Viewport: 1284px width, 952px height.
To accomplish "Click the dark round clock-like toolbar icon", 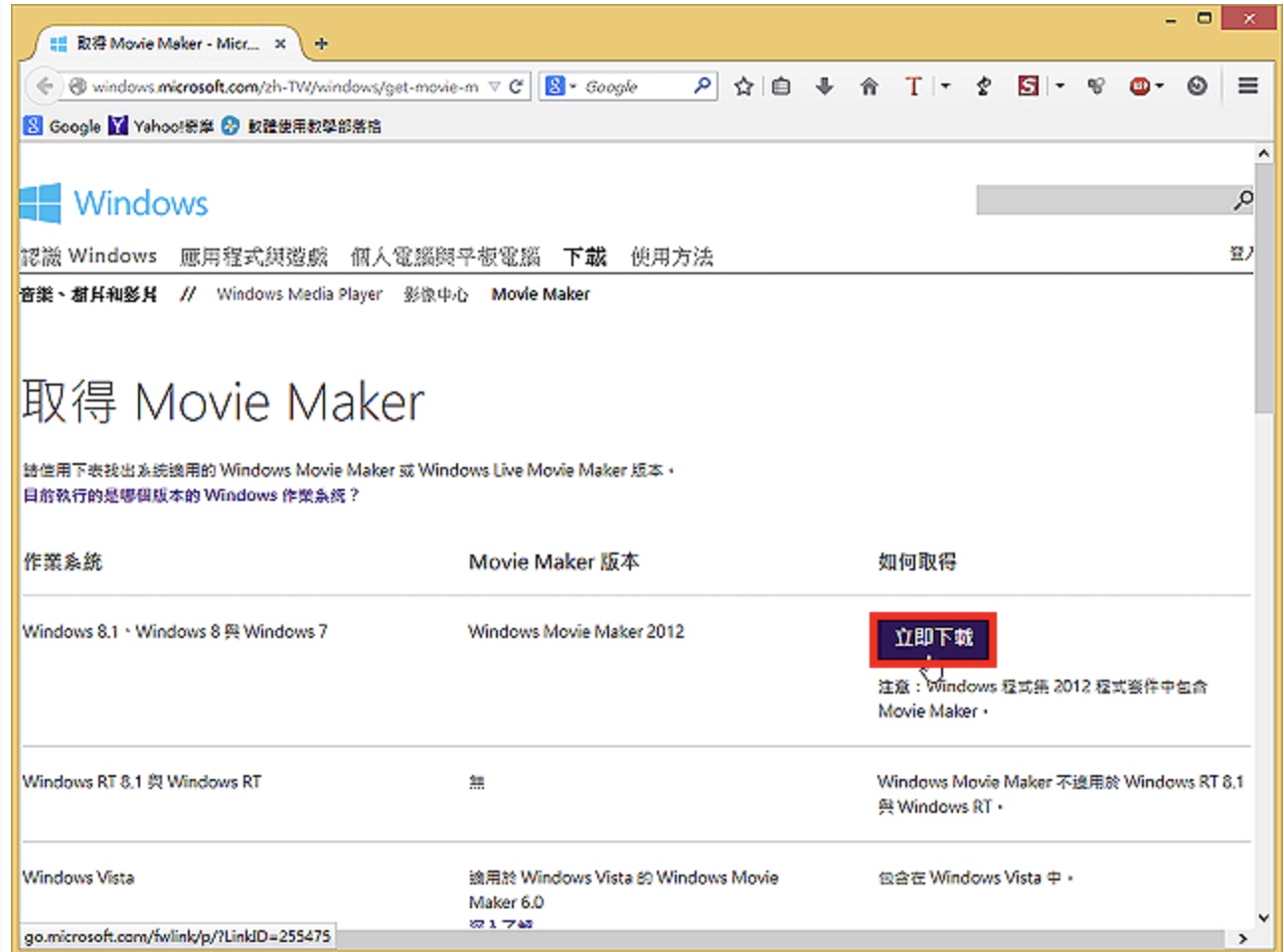I will pyautogui.click(x=1197, y=86).
